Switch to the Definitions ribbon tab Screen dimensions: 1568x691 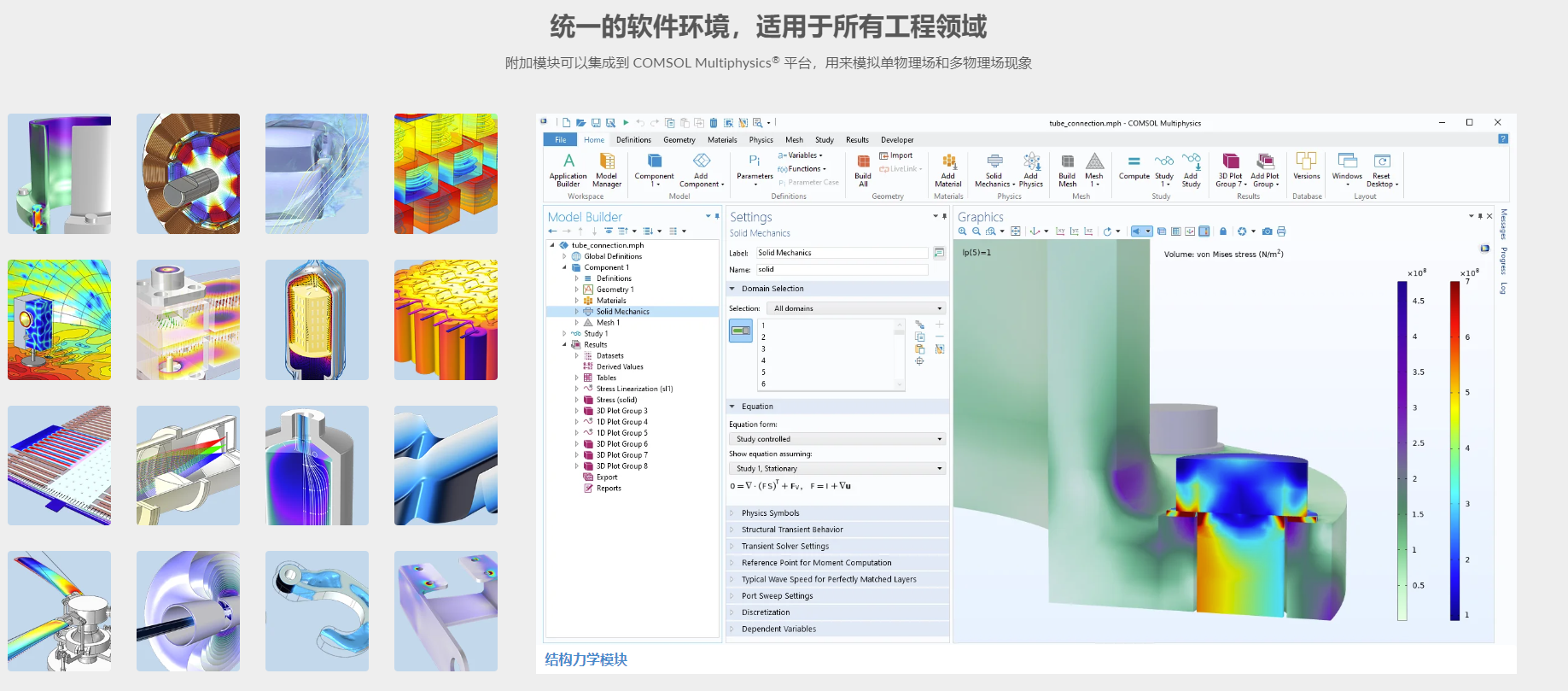pyautogui.click(x=633, y=140)
